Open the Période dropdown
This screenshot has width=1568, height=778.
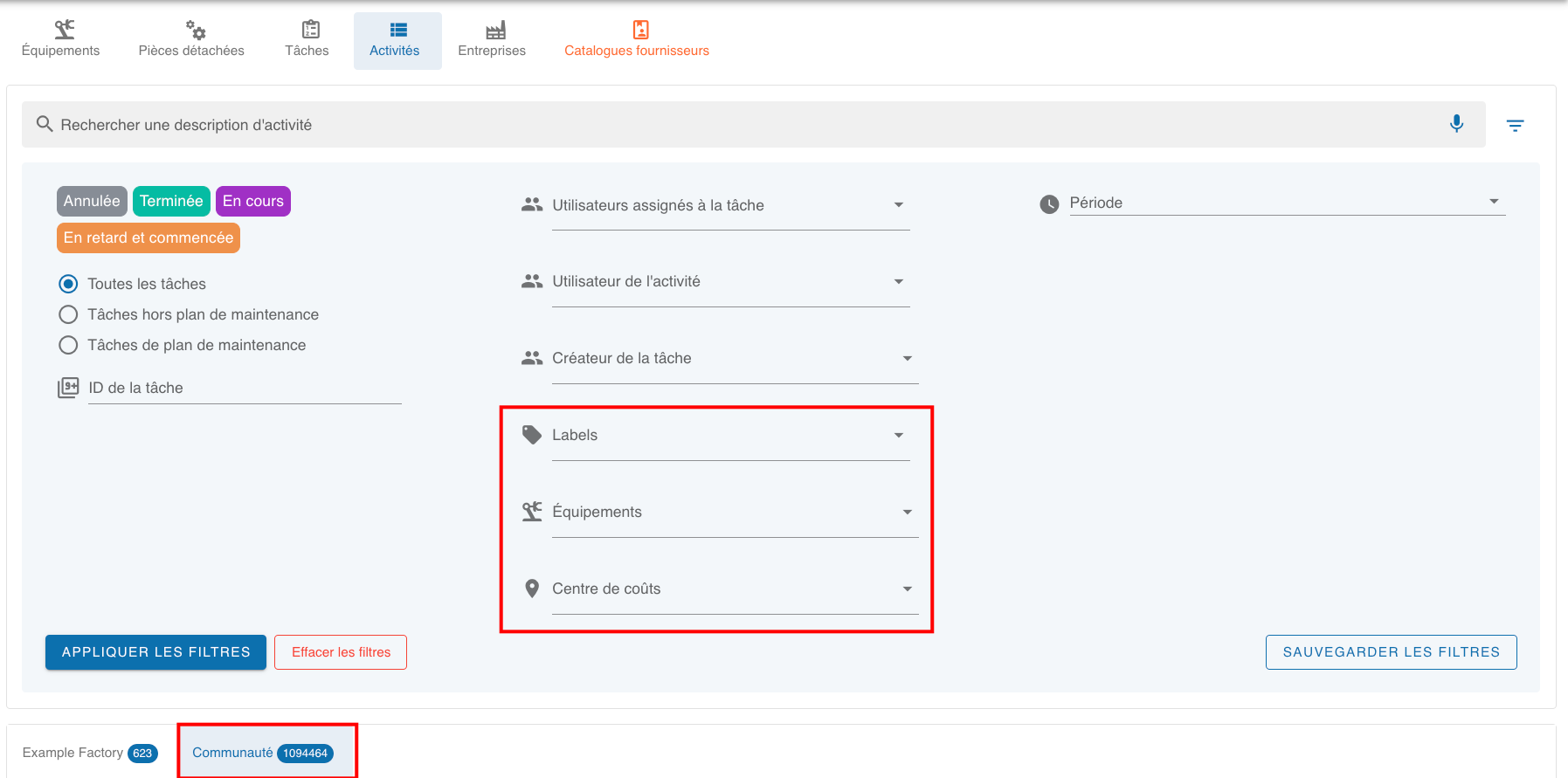click(1286, 203)
